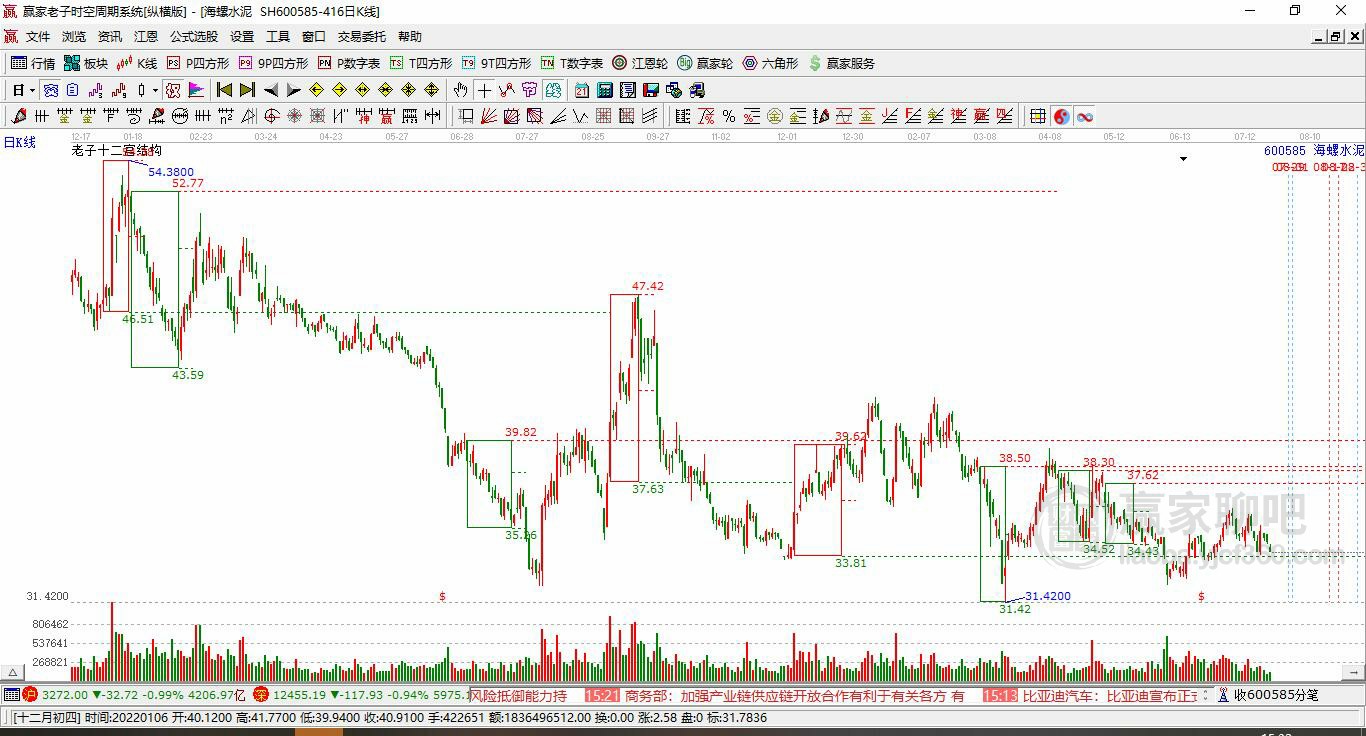Click the candlestick style icon

pyautogui.click(x=141, y=90)
